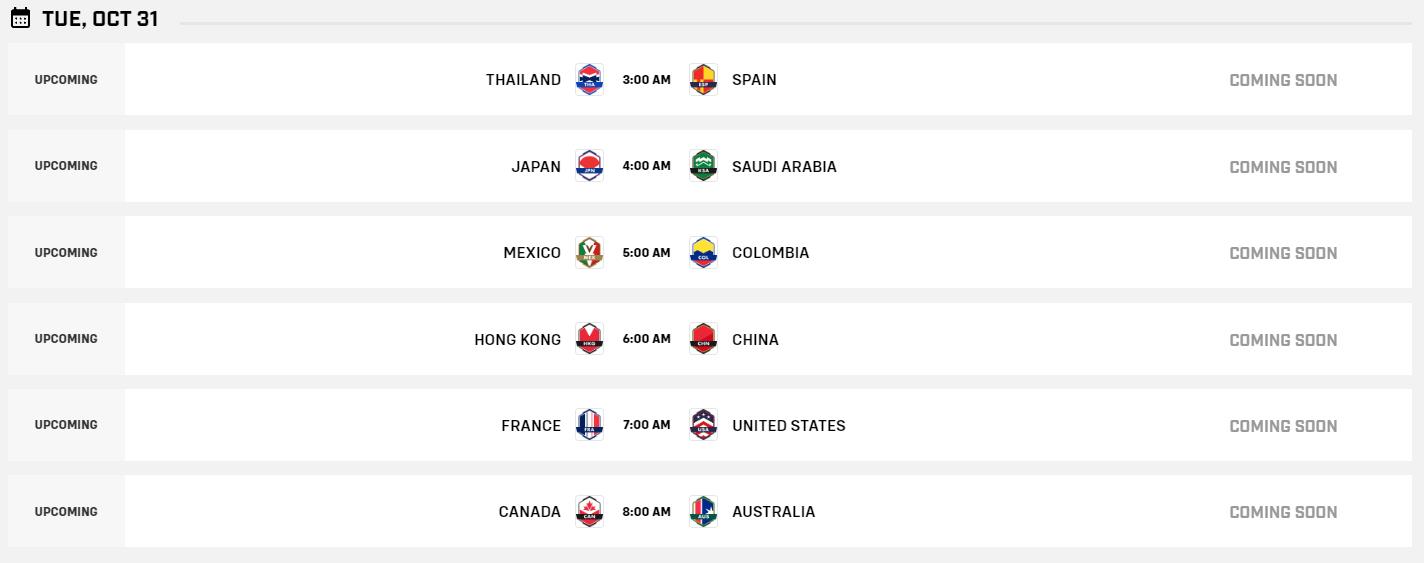Click the China team logo
This screenshot has height=563, width=1424.
704,339
